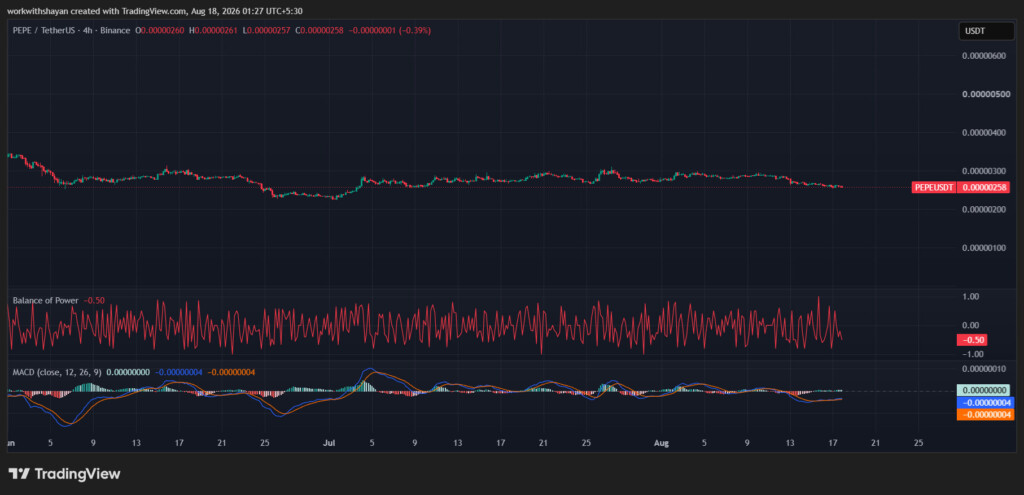
Task: Click the red −0.50 Balance of Power tag
Action: [972, 340]
